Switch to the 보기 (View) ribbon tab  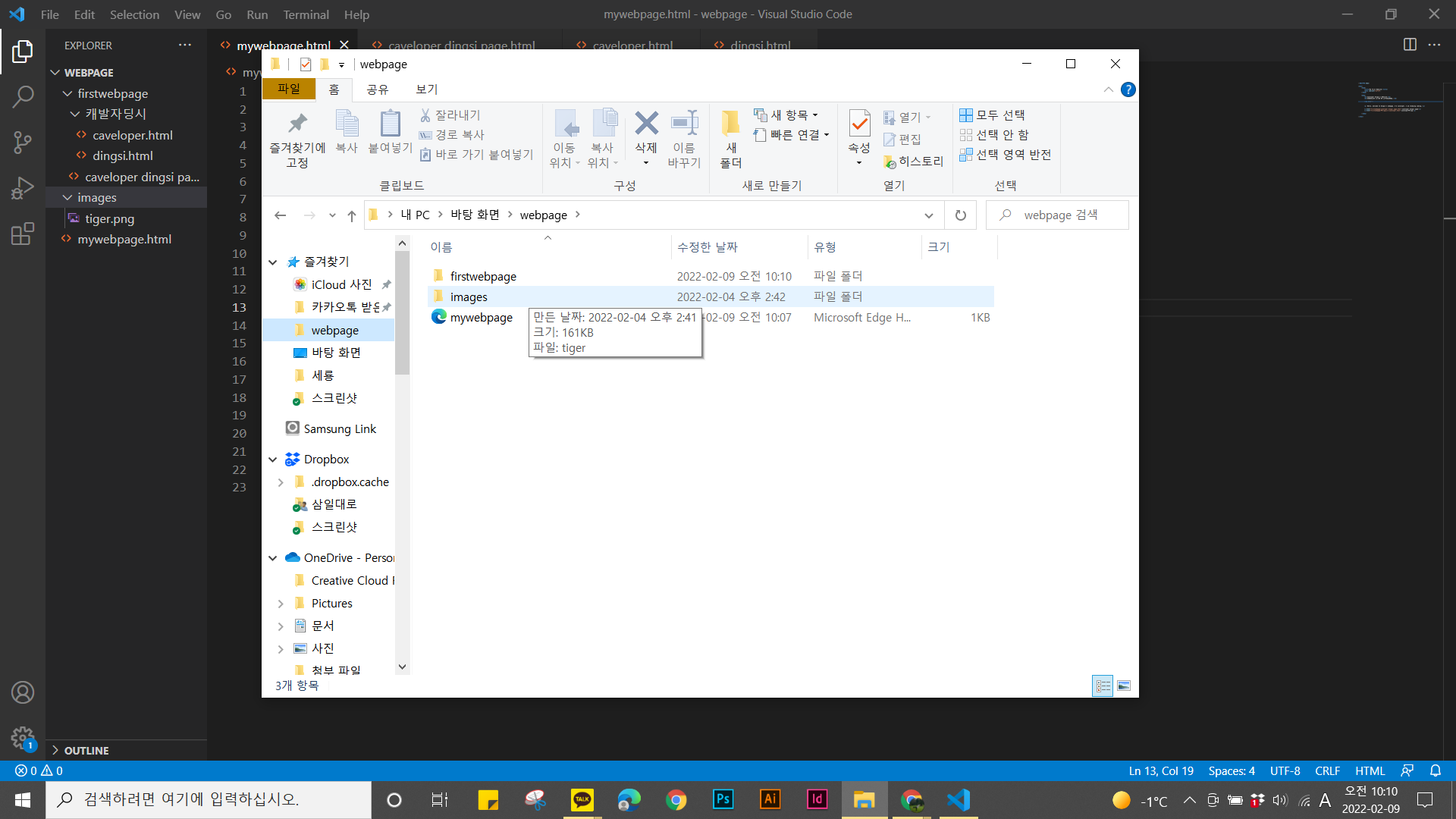tap(426, 89)
